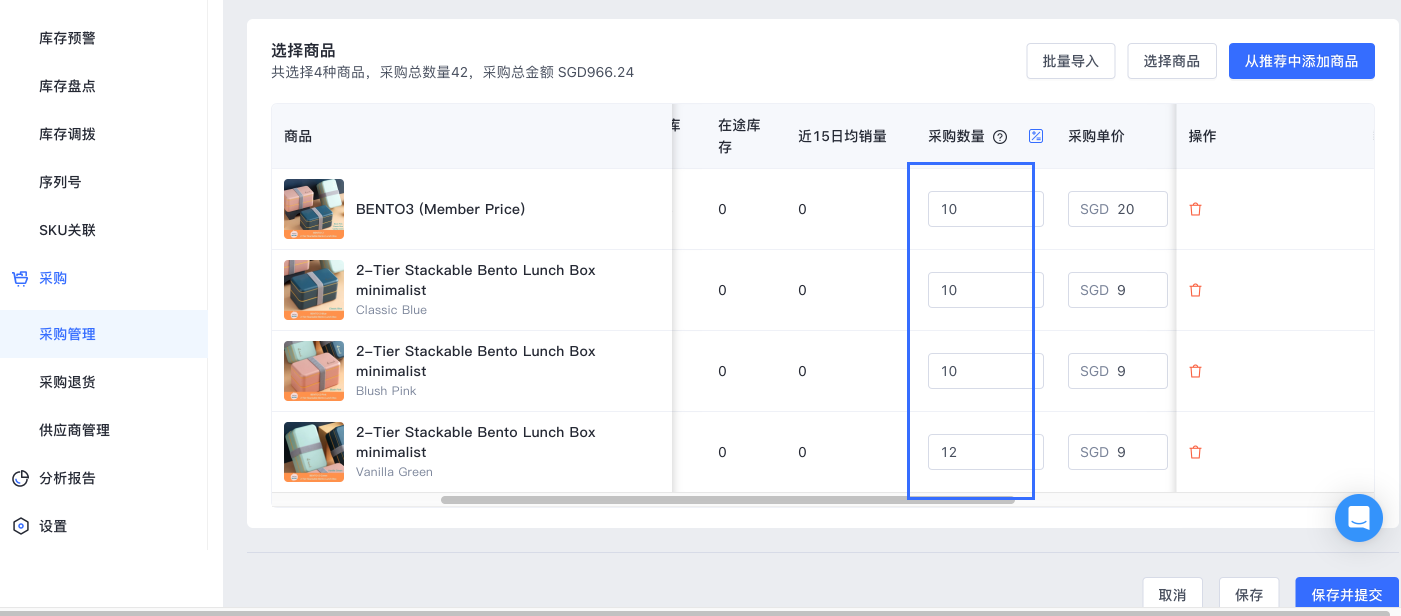The image size is (1401, 616).
Task: Click the batch edit icon beside 采购数量
Action: (1036, 136)
